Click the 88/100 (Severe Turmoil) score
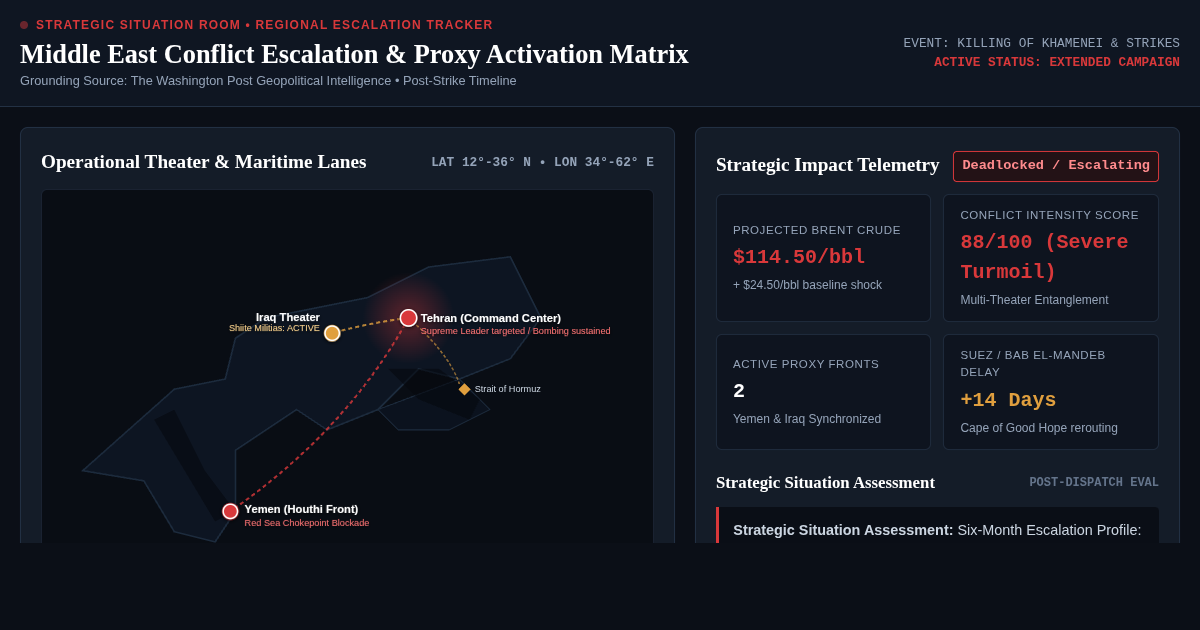The height and width of the screenshot is (630, 1200). [1044, 257]
